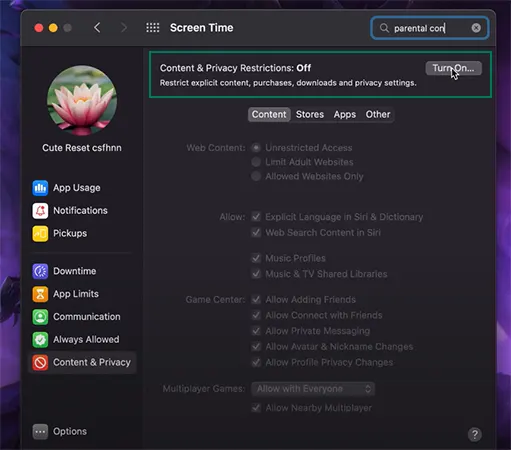
Task: Click the Downtime sidebar label
Action: (x=75, y=271)
